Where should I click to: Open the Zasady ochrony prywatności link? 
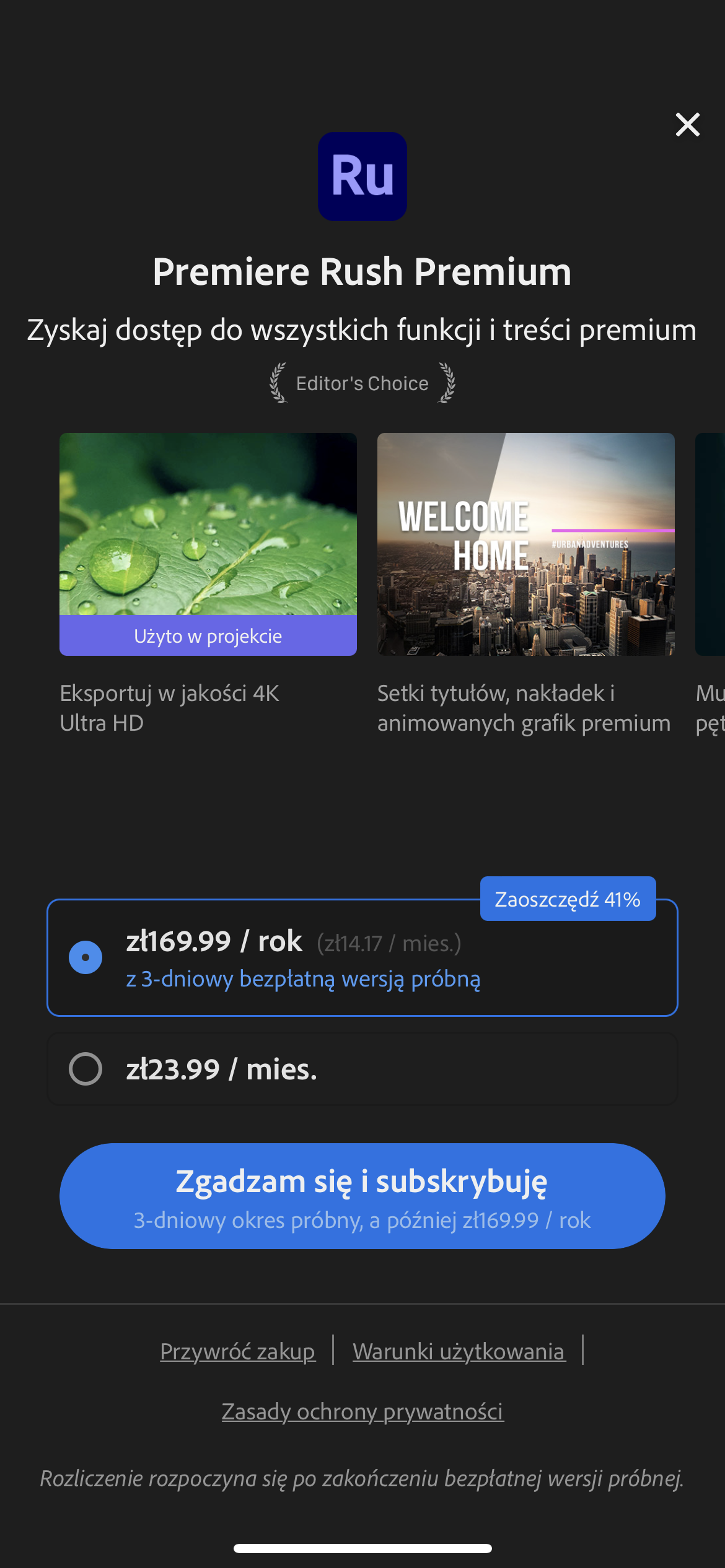click(x=362, y=1411)
